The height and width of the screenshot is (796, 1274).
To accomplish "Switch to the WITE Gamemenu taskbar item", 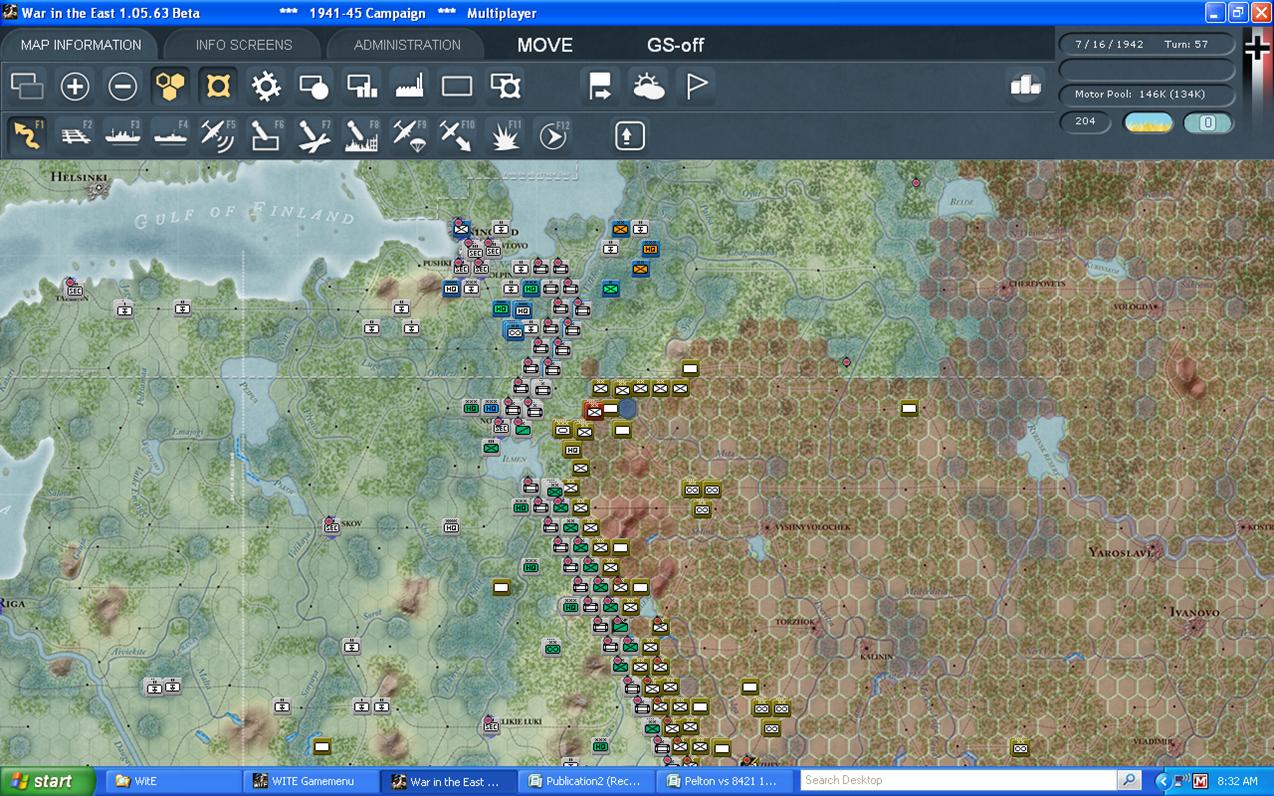I will [x=311, y=781].
